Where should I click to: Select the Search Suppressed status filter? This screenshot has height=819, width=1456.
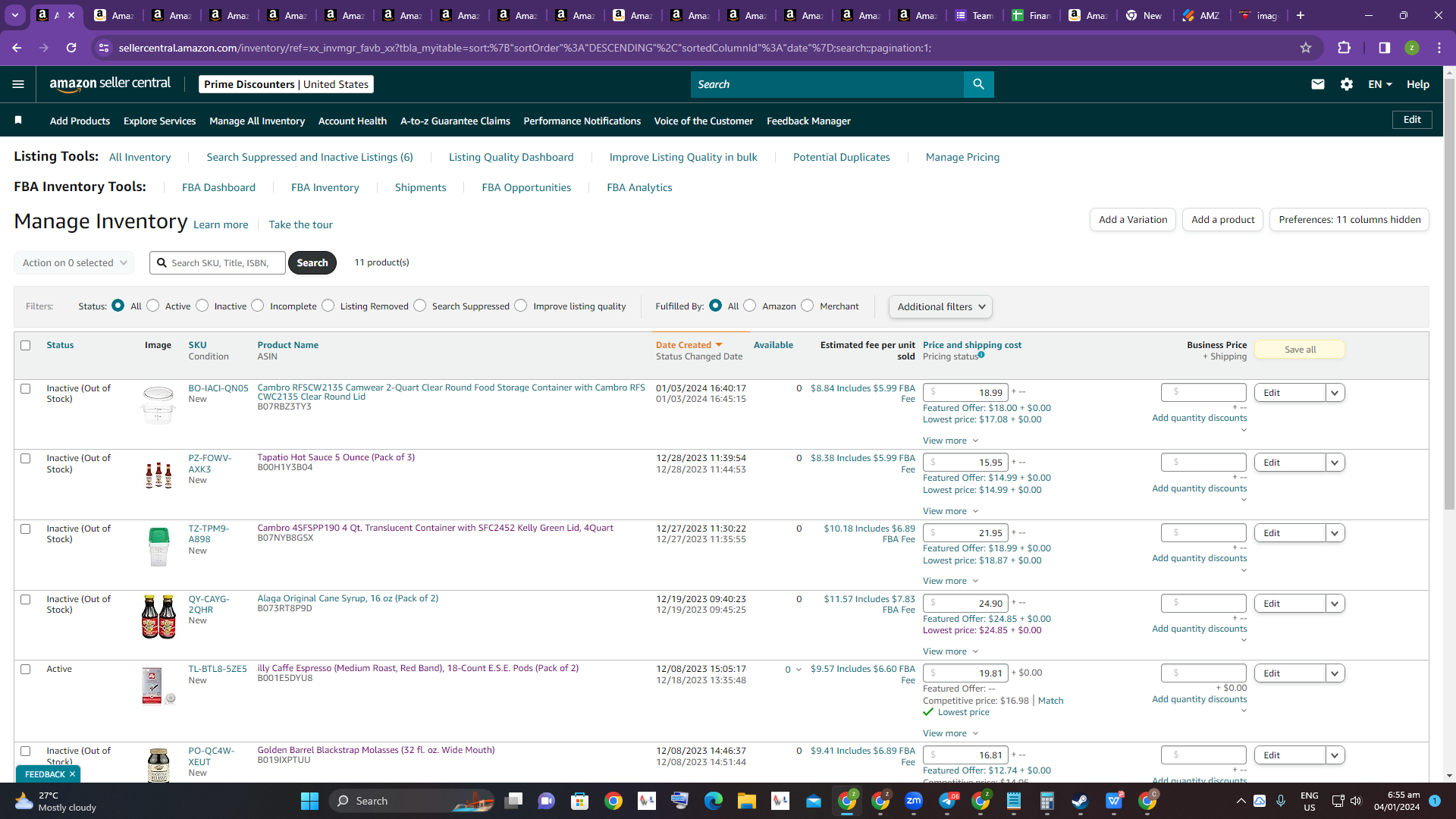419,306
